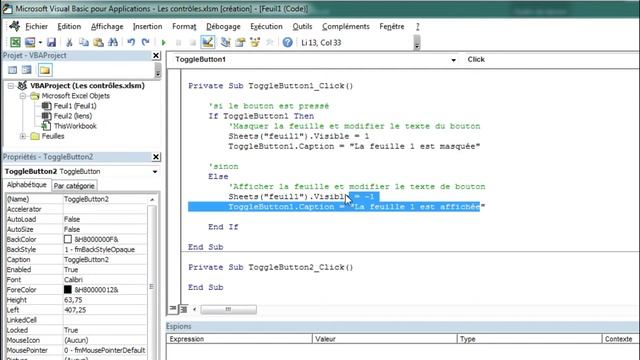Select ThisWorkbook in the project tree
The height and width of the screenshot is (360, 640).
click(x=75, y=126)
